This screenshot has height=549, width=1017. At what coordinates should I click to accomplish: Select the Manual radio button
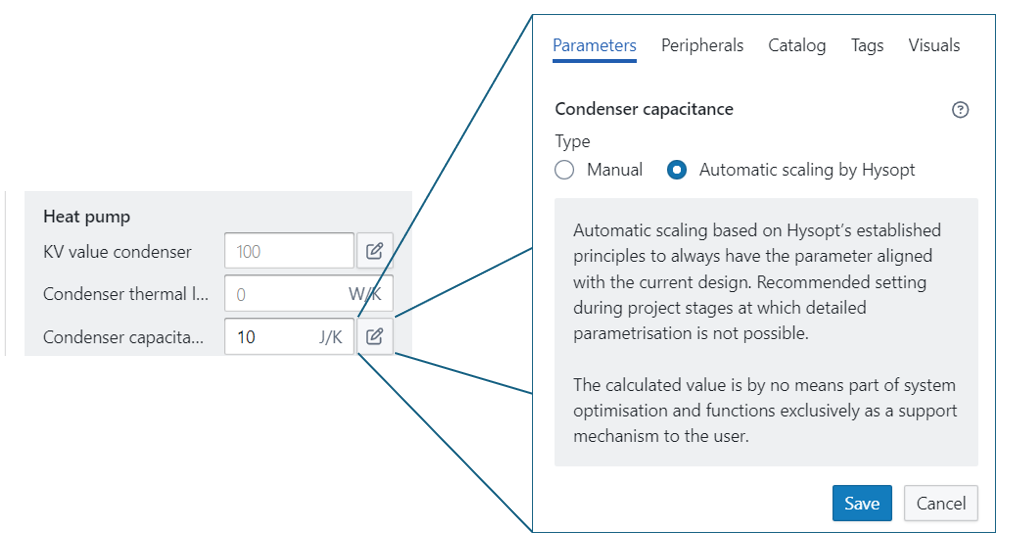pyautogui.click(x=565, y=170)
